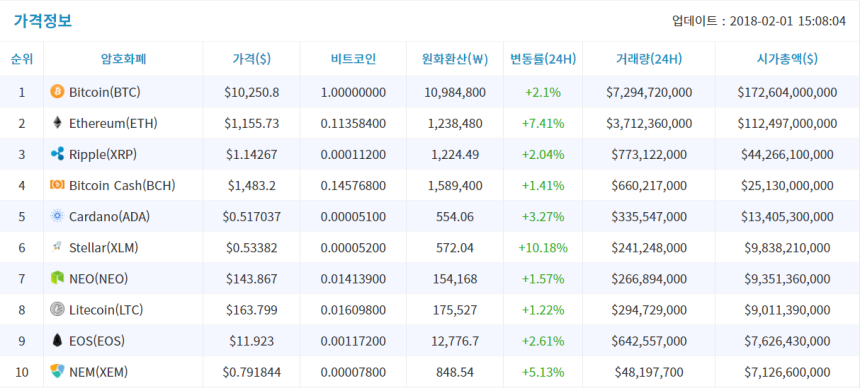Open the Ripple(XRP) coin link
The image size is (860, 388).
[103, 155]
